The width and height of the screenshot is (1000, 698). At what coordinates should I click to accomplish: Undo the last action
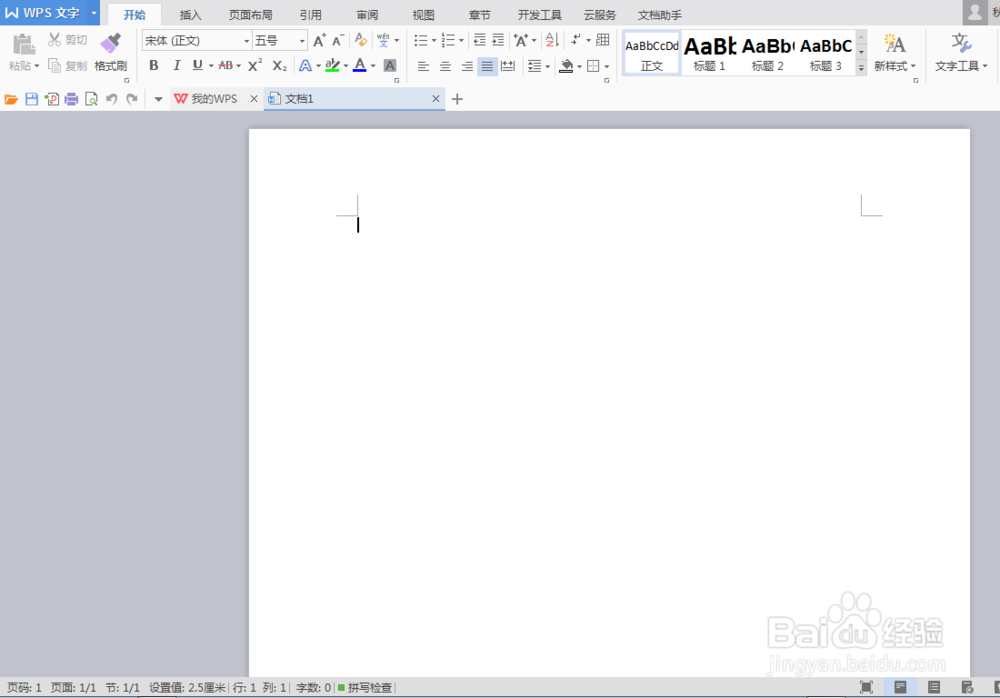coord(112,99)
